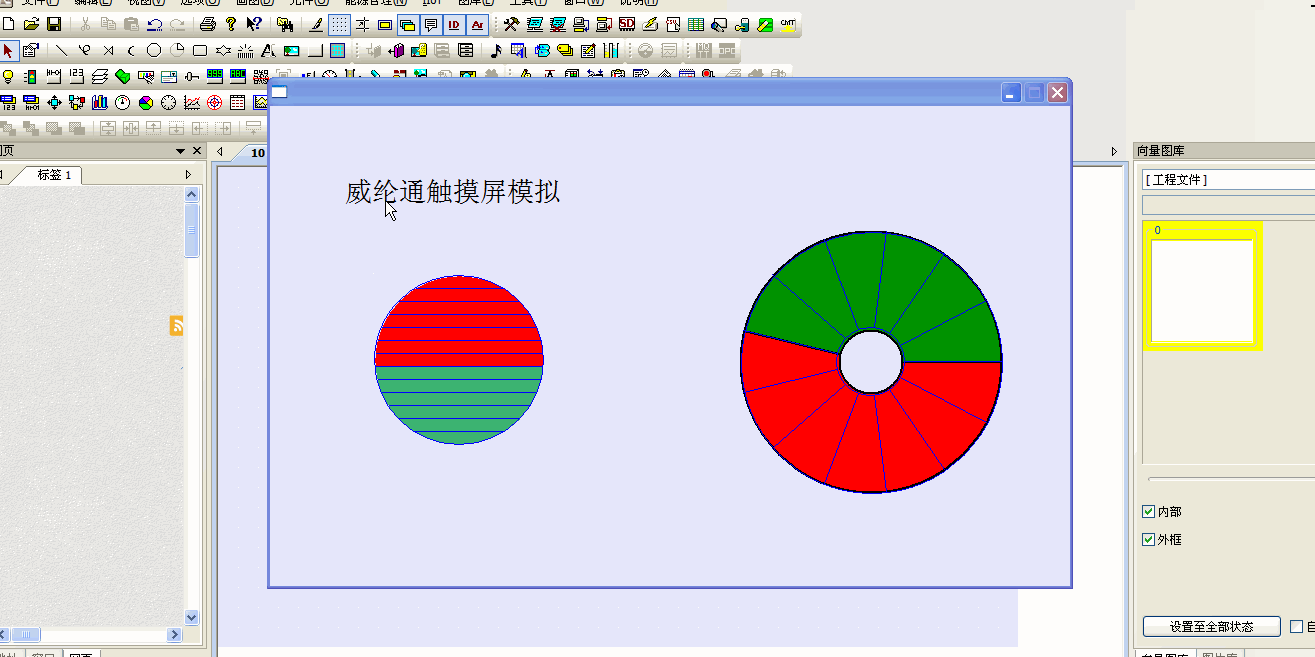Toggle the grid display toolbar button
Image resolution: width=1315 pixels, height=657 pixels.
coord(340,24)
